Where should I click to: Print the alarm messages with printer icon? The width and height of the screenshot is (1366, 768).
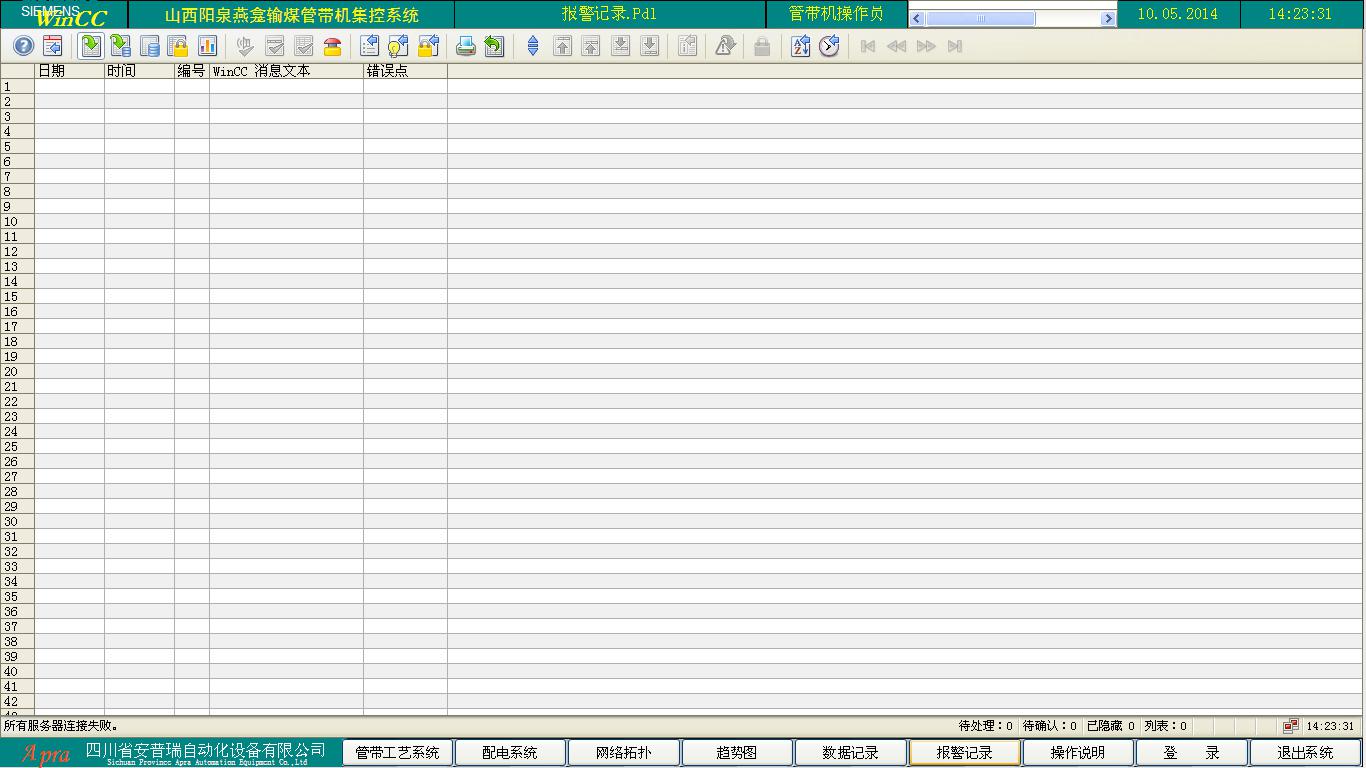[x=465, y=46]
